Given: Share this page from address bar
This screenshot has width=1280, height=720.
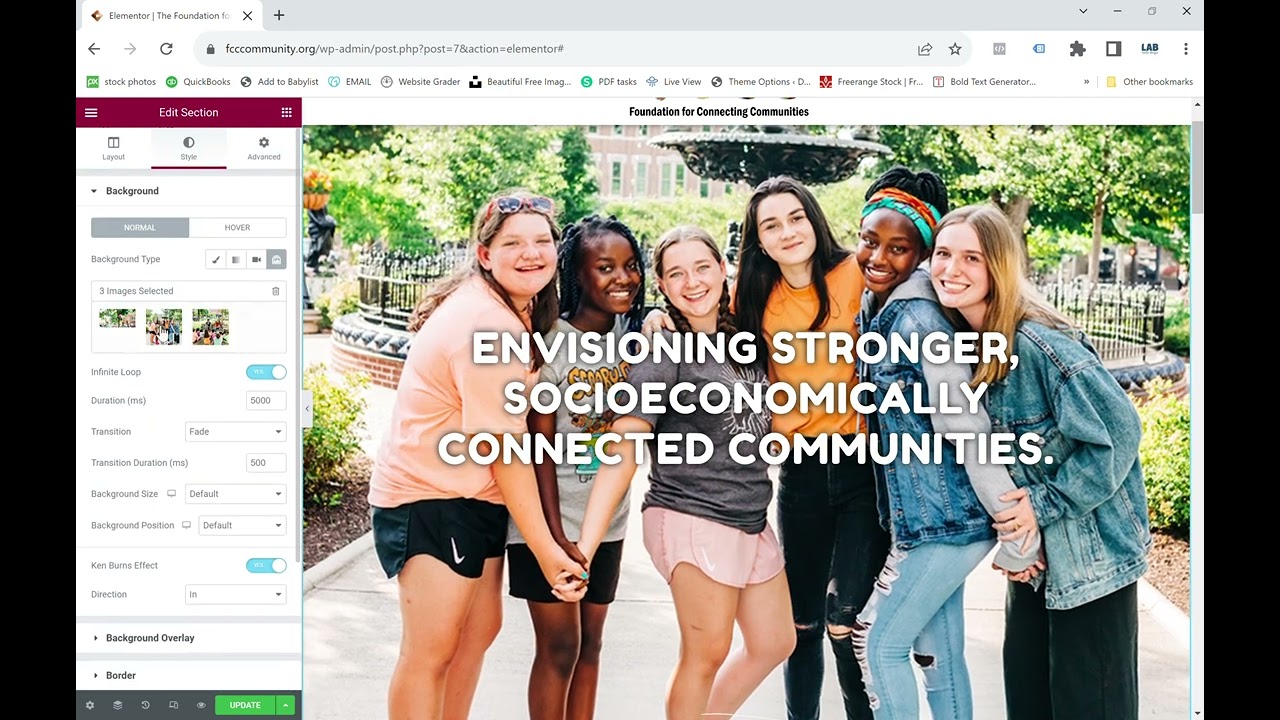Looking at the screenshot, I should 925,48.
